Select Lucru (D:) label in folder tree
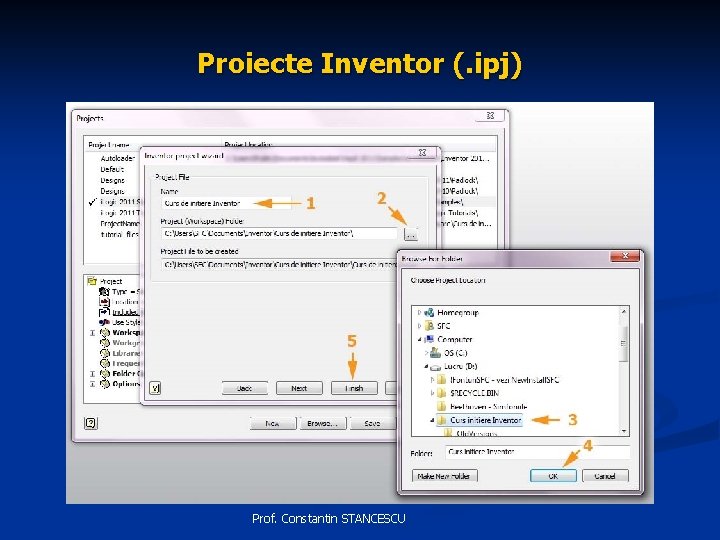 click(x=461, y=366)
